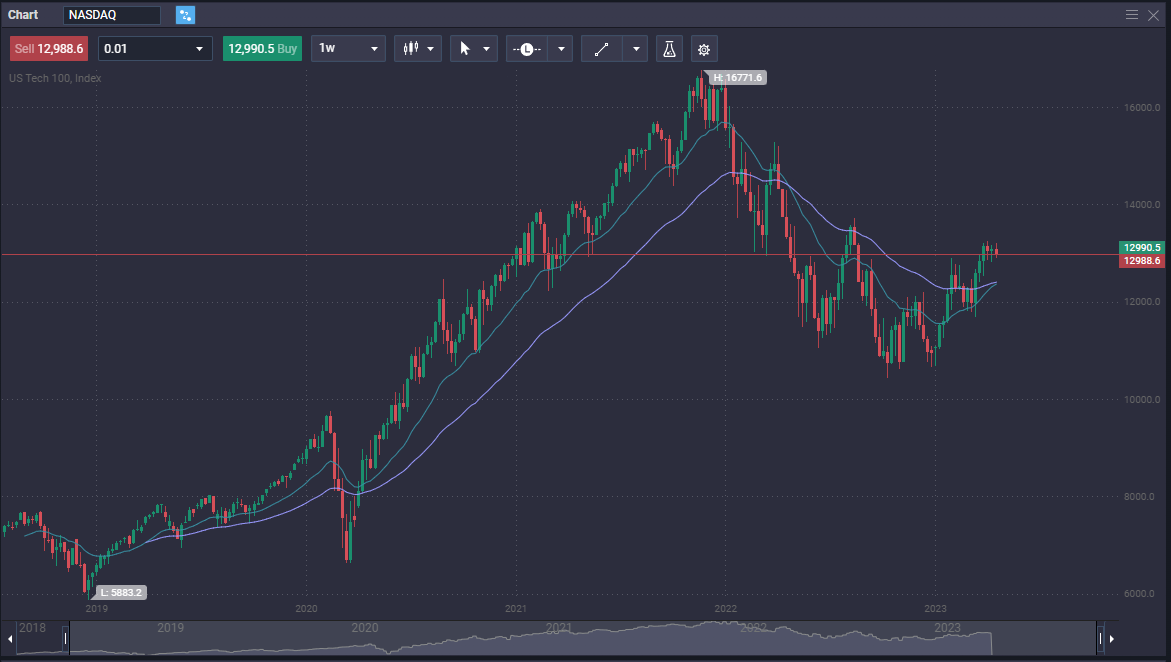Open the indicators flask icon
Screen dimensions: 1171x662
pyautogui.click(x=668, y=48)
